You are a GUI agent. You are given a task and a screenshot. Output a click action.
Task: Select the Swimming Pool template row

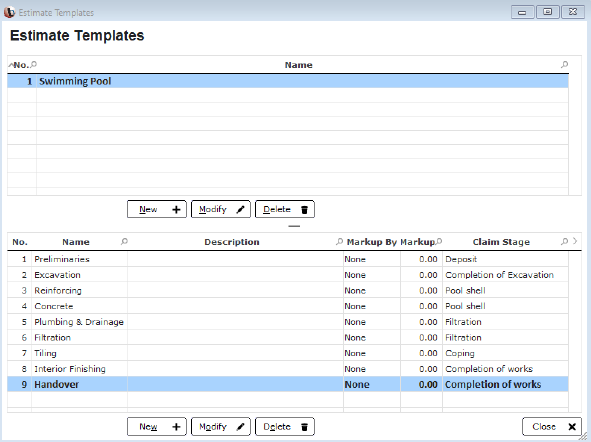tap(288, 81)
